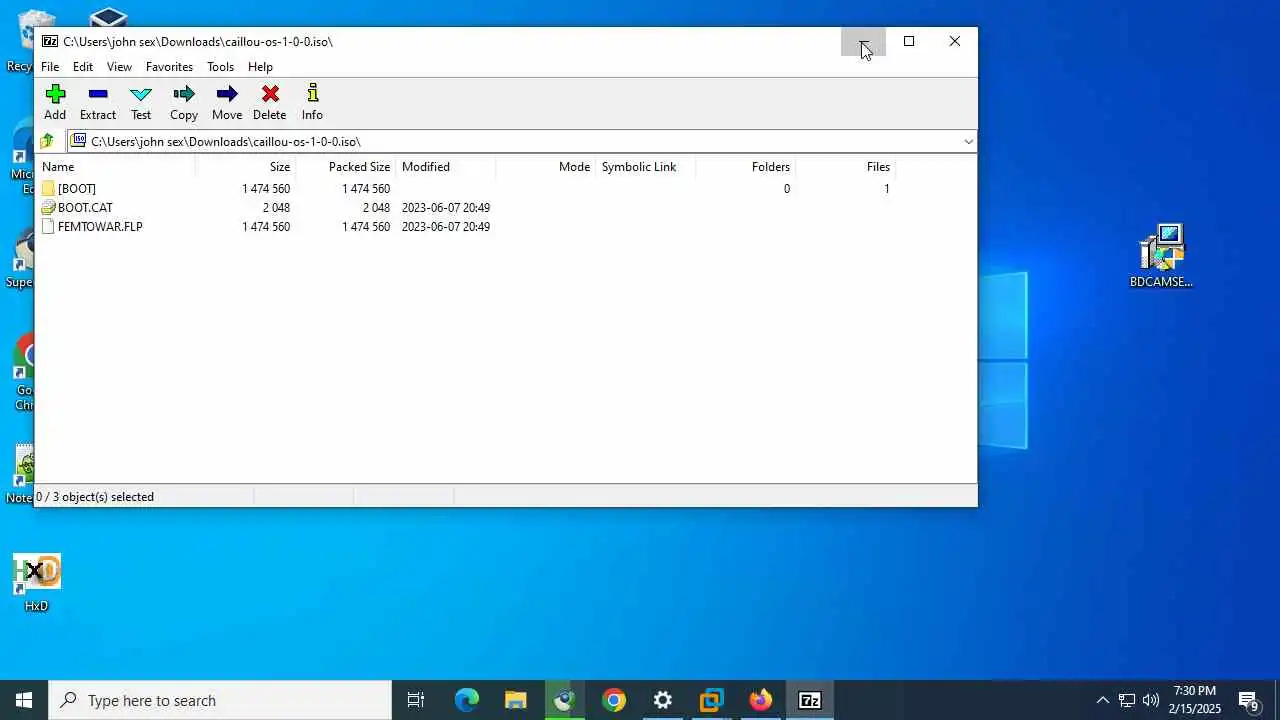The height and width of the screenshot is (720, 1280).
Task: Open the Edit menu
Action: (83, 67)
